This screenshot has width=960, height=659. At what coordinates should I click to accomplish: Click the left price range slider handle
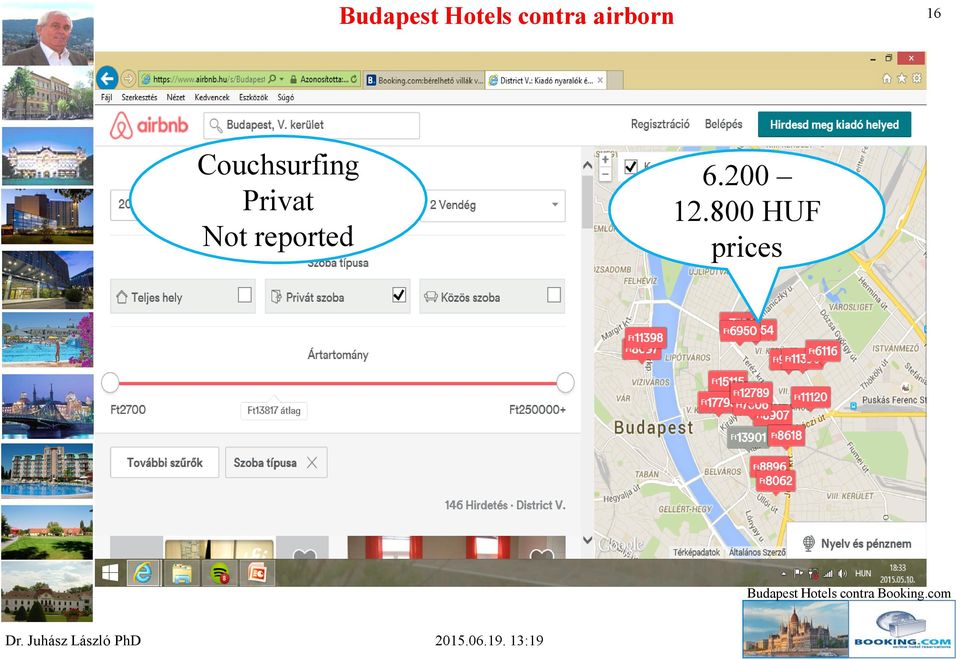coord(110,383)
